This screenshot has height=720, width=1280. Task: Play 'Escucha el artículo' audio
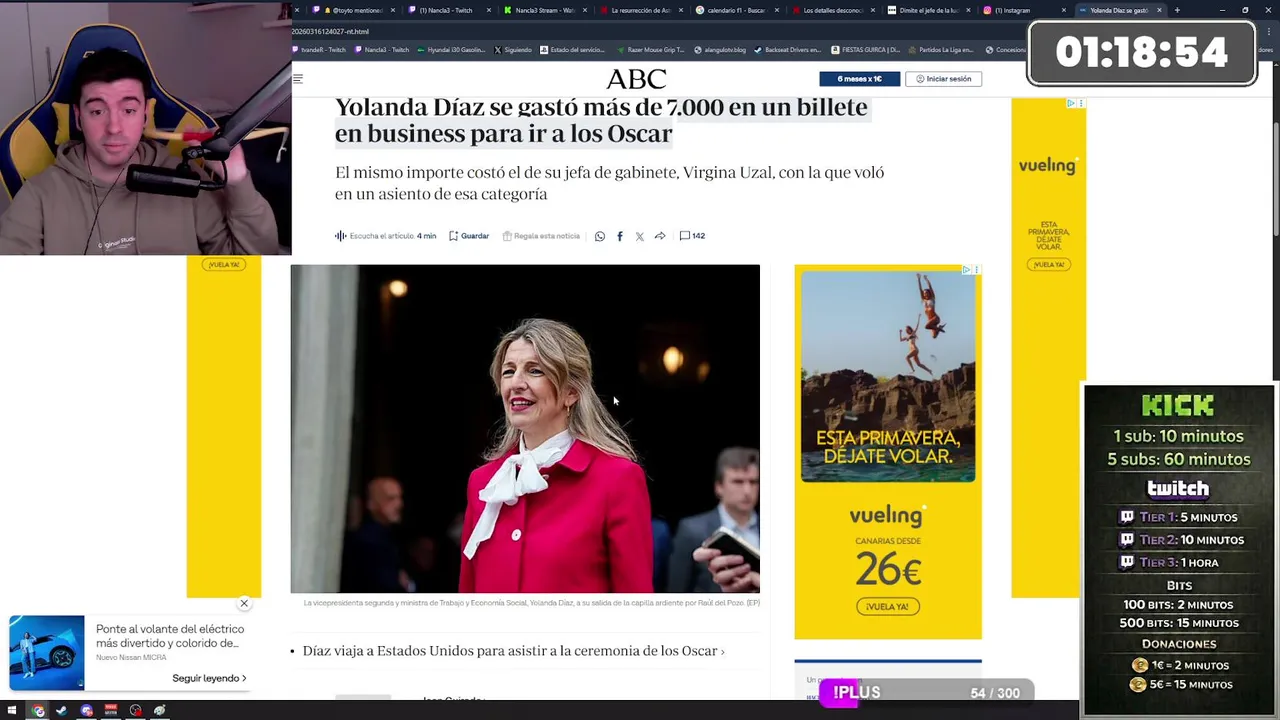[x=385, y=236]
